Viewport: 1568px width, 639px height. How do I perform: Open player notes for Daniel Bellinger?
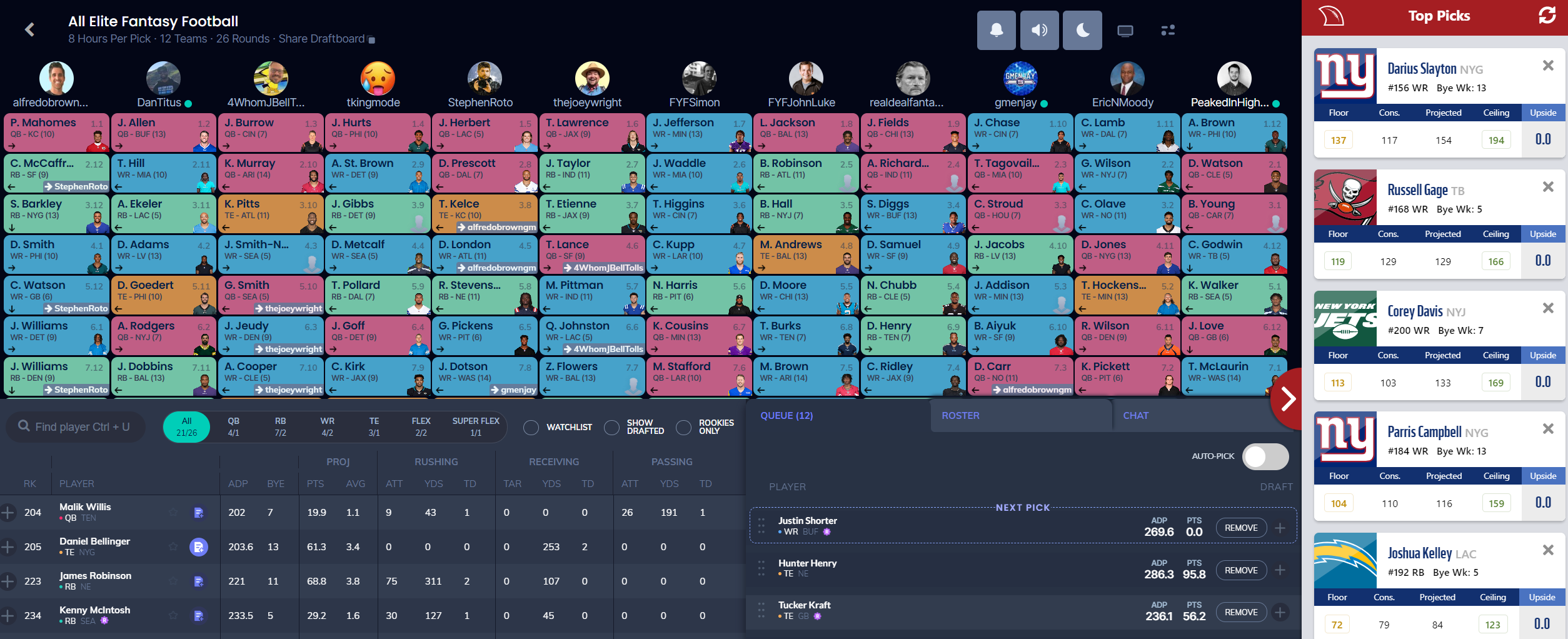point(198,547)
